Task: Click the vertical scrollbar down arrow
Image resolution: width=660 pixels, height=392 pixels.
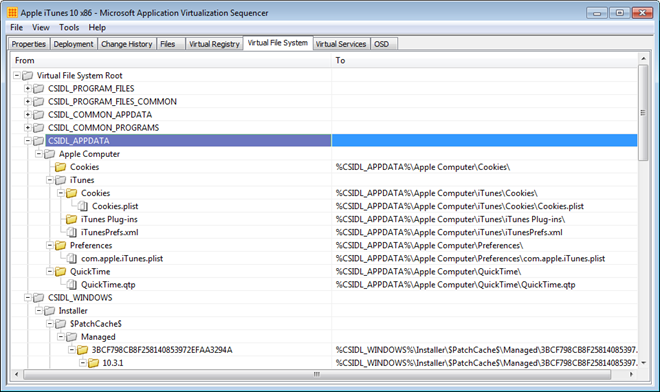Action: click(x=643, y=363)
